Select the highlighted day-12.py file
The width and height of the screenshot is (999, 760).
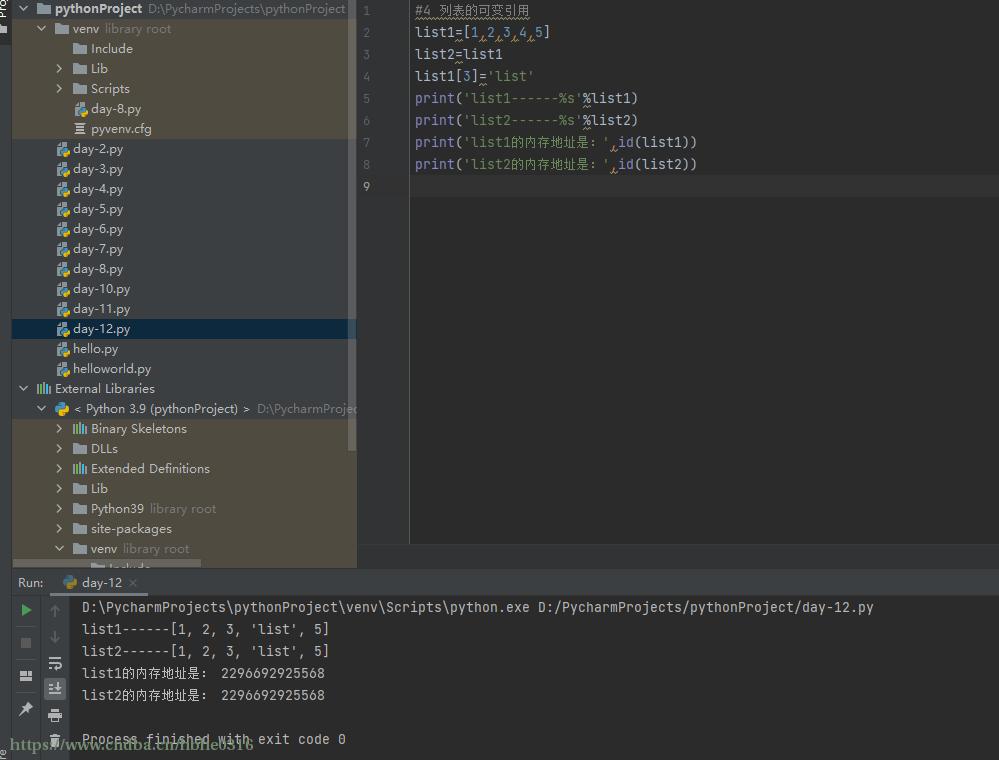101,329
